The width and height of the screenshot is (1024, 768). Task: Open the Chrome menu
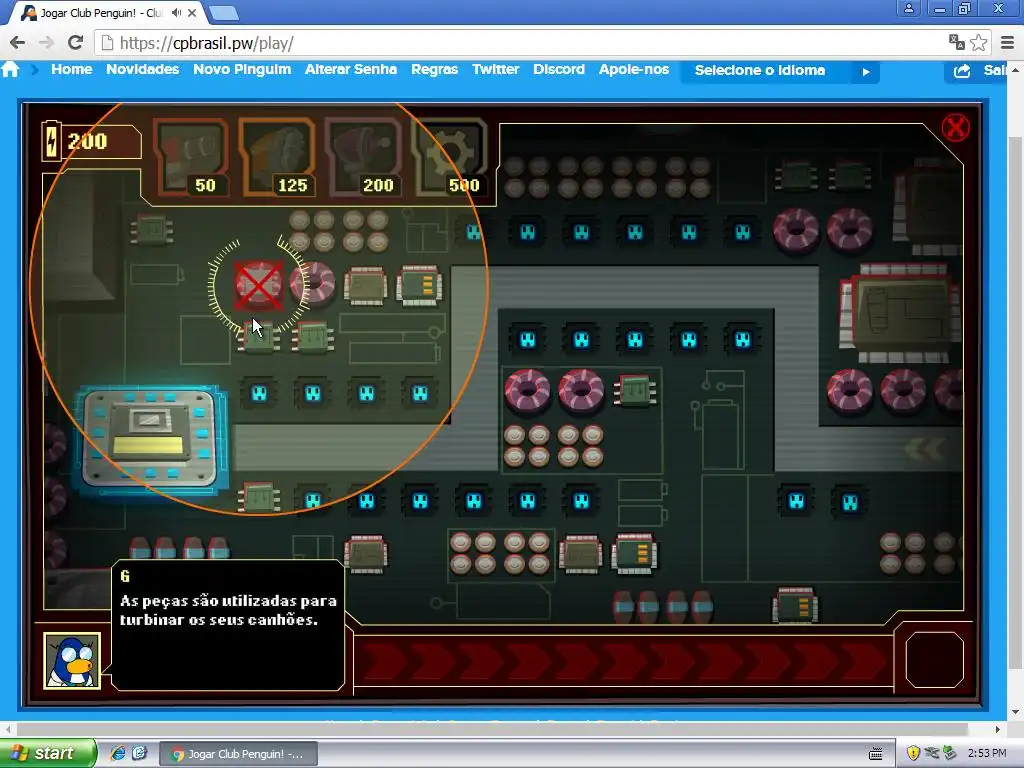coord(1008,42)
